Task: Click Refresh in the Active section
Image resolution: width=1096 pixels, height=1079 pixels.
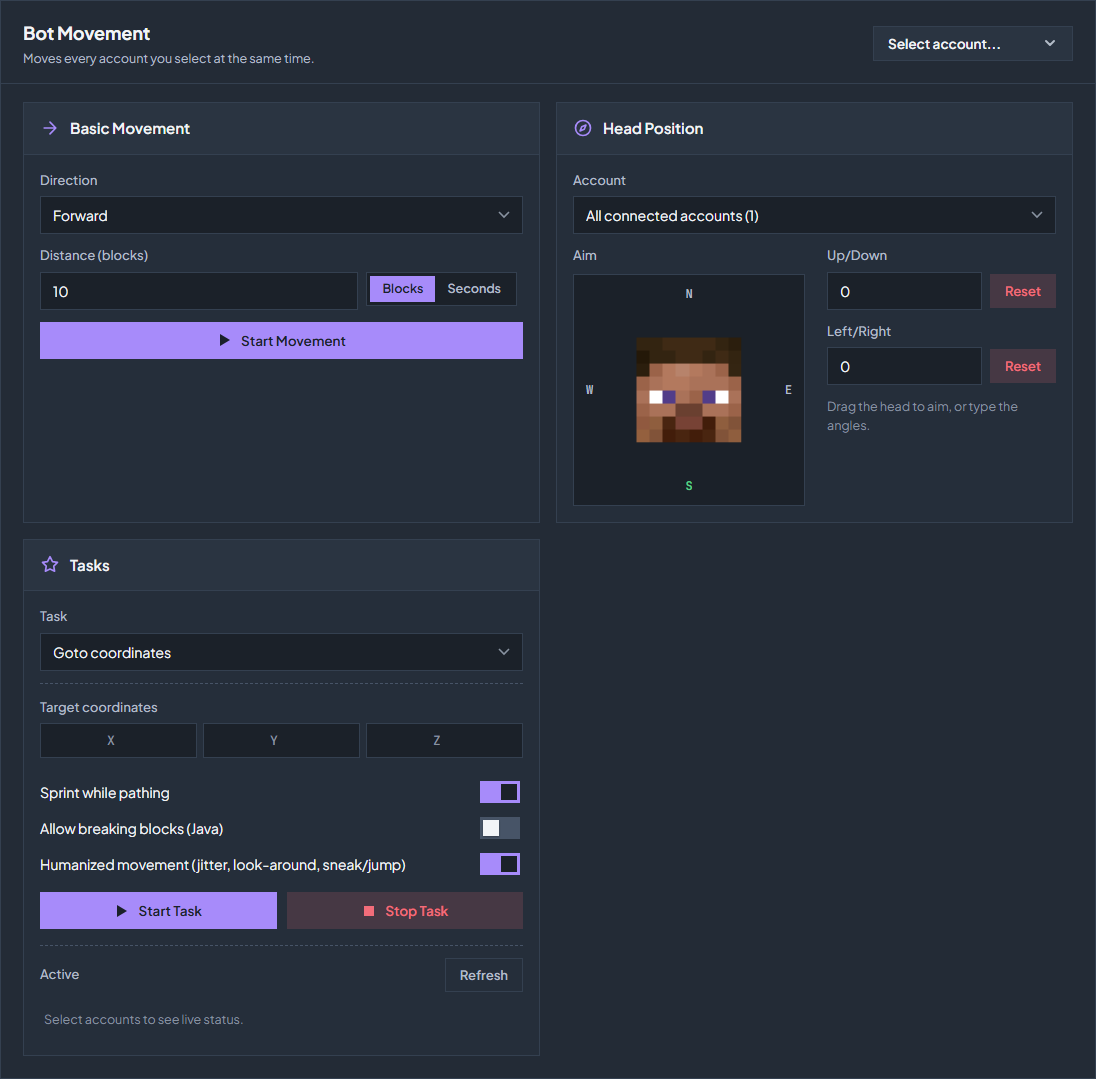Action: [484, 975]
